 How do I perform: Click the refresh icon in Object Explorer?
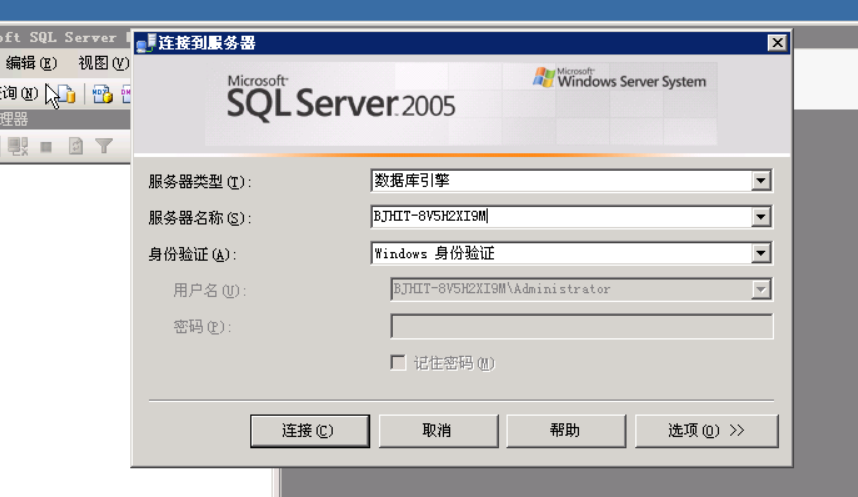76,146
